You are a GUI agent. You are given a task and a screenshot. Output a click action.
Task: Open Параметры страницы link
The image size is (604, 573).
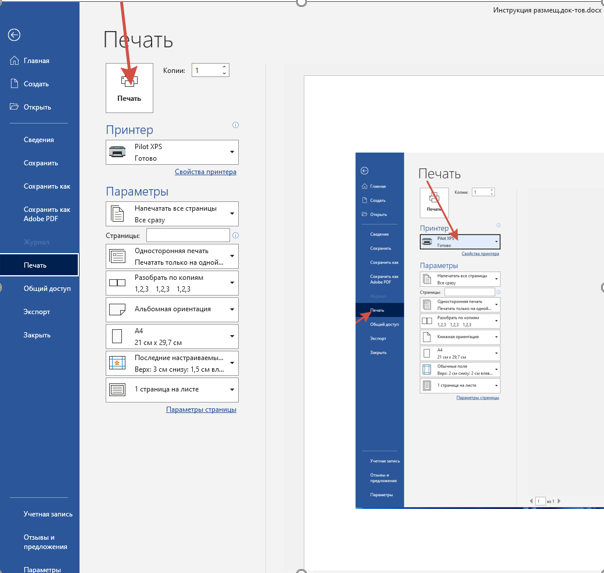201,410
